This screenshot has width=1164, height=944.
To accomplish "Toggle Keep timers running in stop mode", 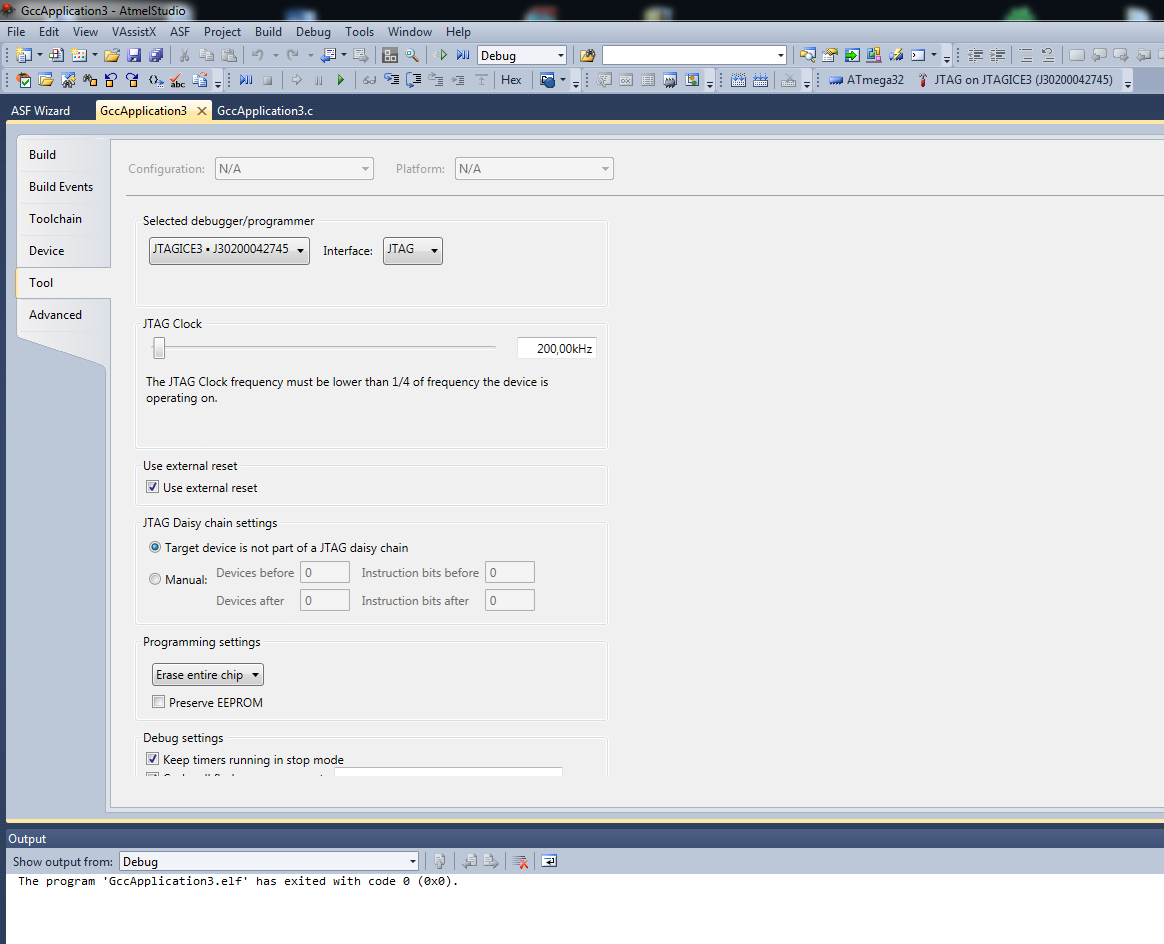I will pos(152,758).
